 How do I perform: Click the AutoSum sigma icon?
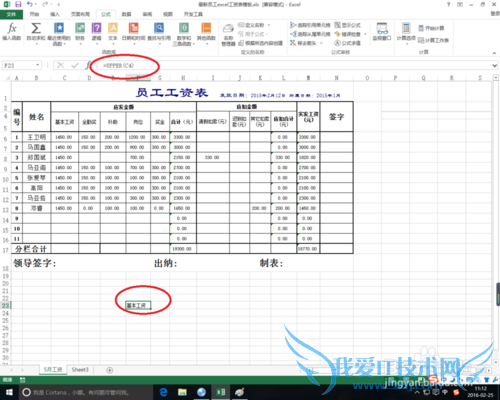pyautogui.click(x=36, y=29)
